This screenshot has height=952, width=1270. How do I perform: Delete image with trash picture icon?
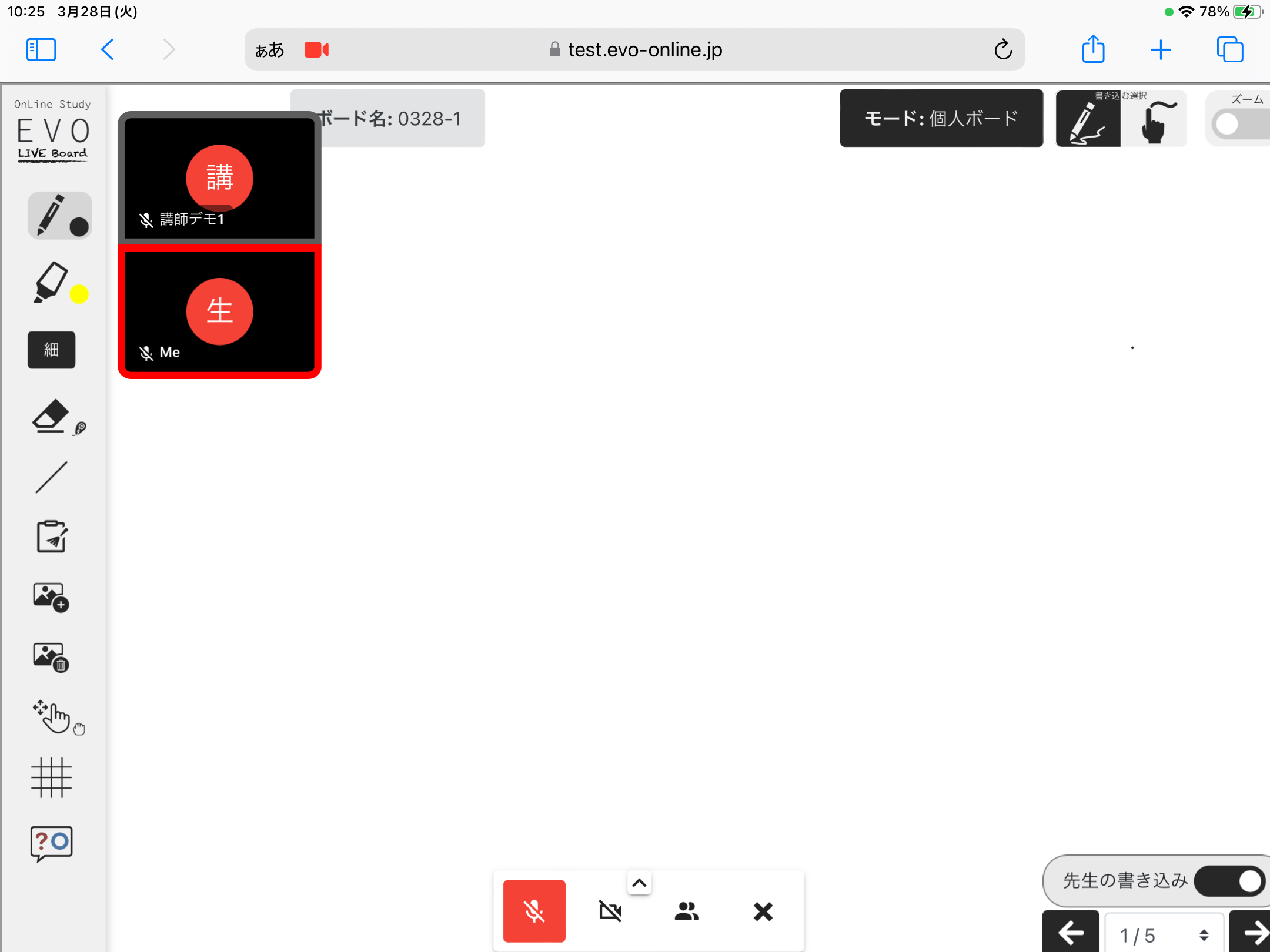pyautogui.click(x=51, y=657)
